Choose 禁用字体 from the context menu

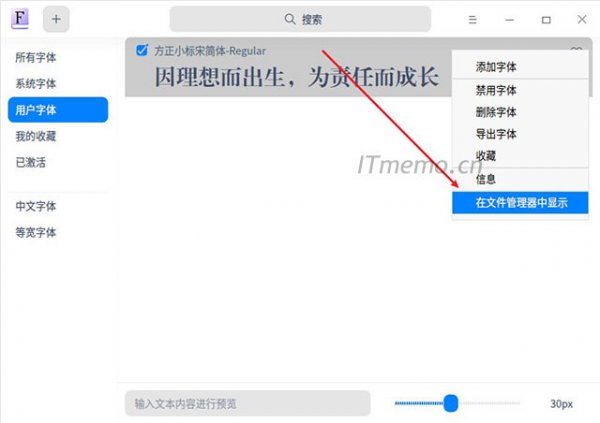(x=520, y=90)
